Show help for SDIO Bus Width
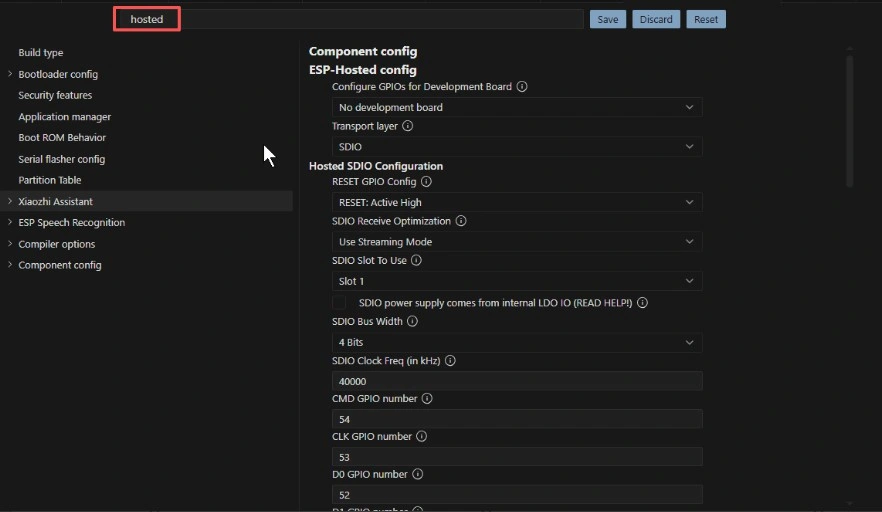 click(413, 322)
